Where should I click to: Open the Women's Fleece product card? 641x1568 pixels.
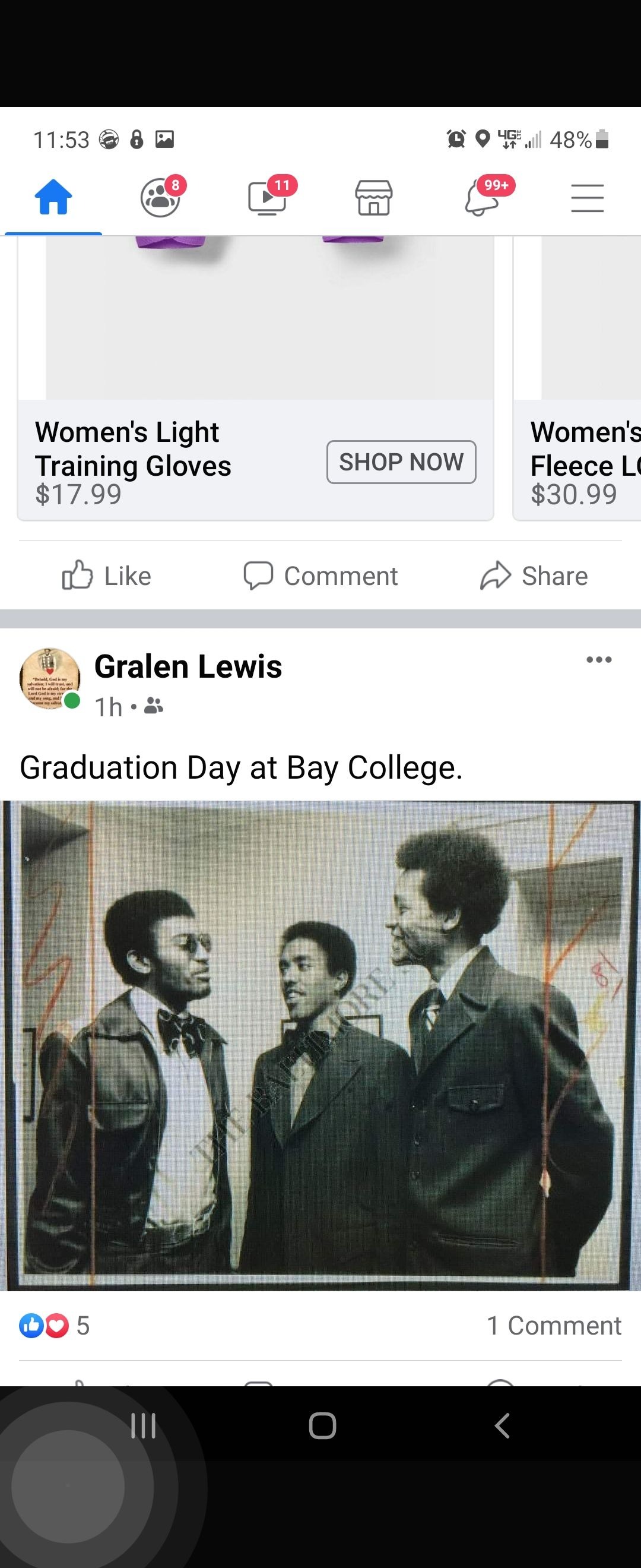(577, 377)
